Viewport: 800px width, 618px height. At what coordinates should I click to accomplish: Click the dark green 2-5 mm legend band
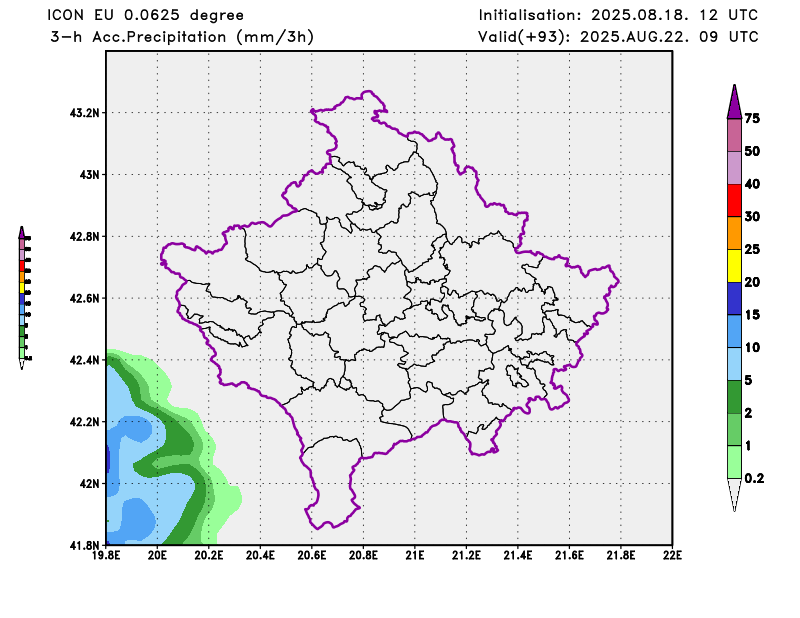click(734, 397)
